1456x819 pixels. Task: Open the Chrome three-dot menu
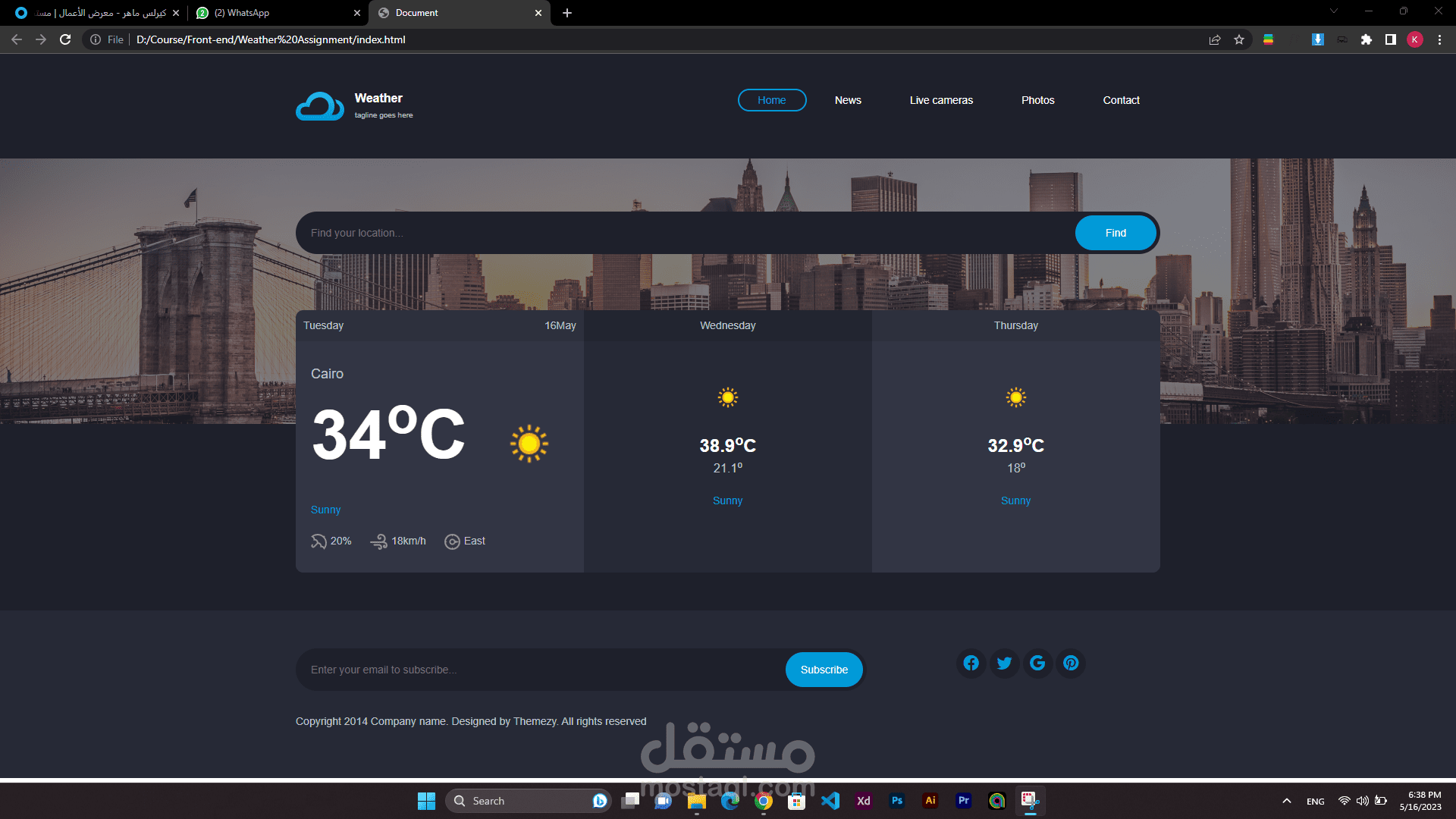1439,39
